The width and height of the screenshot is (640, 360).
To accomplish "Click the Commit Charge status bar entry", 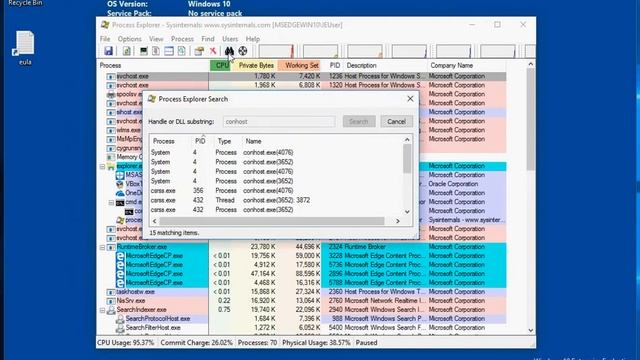I will click(x=196, y=343).
